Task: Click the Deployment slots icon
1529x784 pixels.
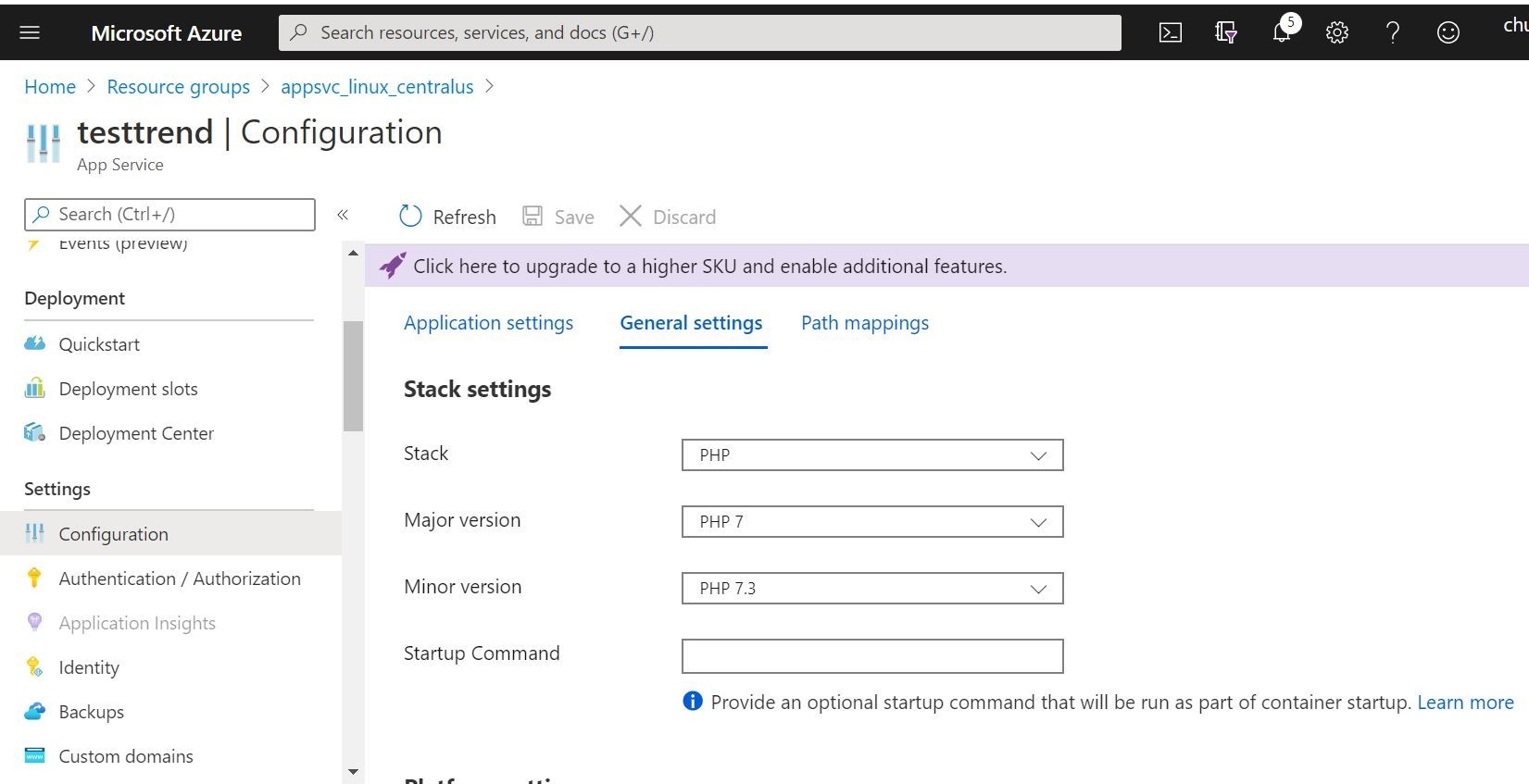Action: (x=34, y=388)
